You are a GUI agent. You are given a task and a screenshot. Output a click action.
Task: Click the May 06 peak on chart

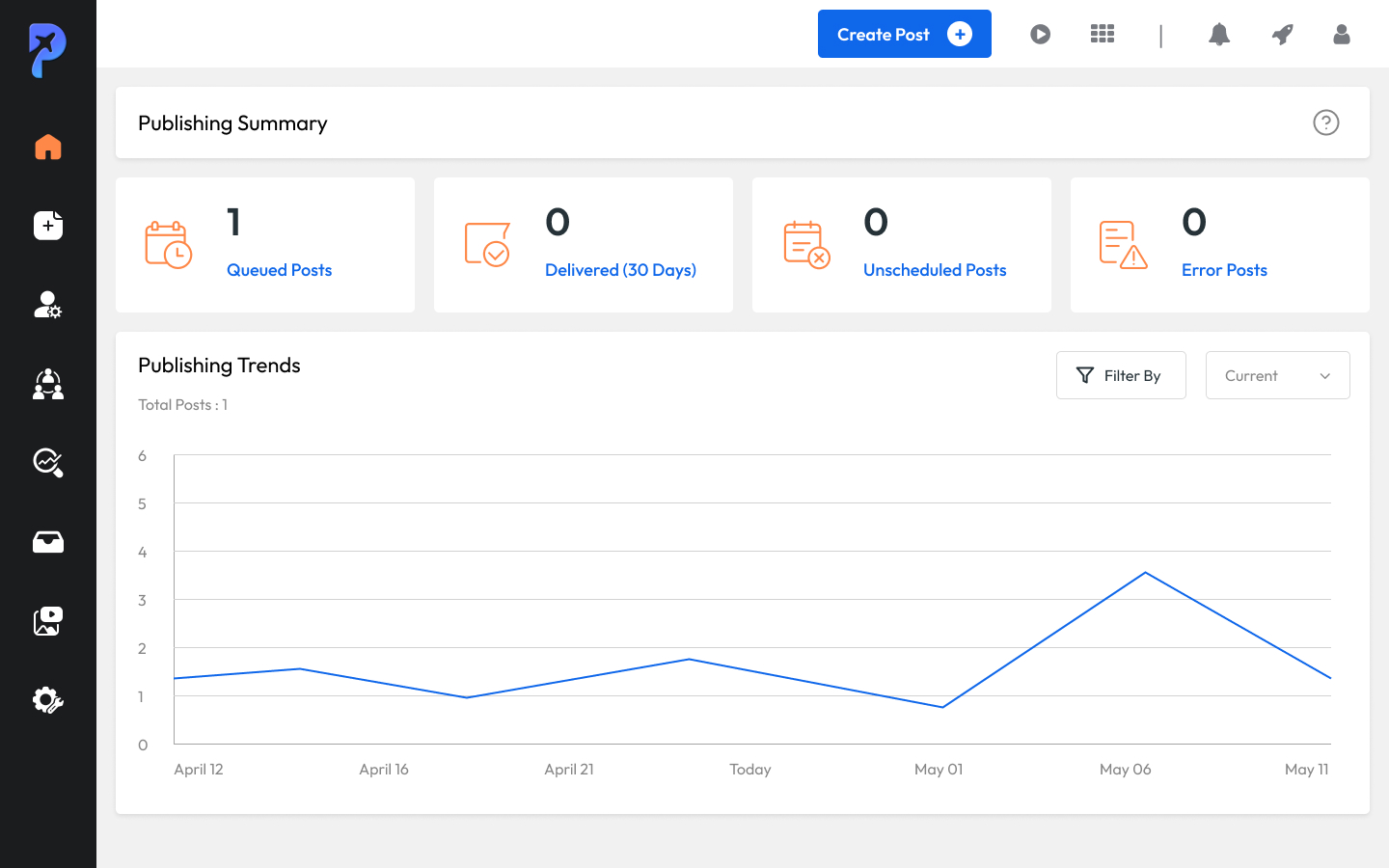[x=1145, y=573]
